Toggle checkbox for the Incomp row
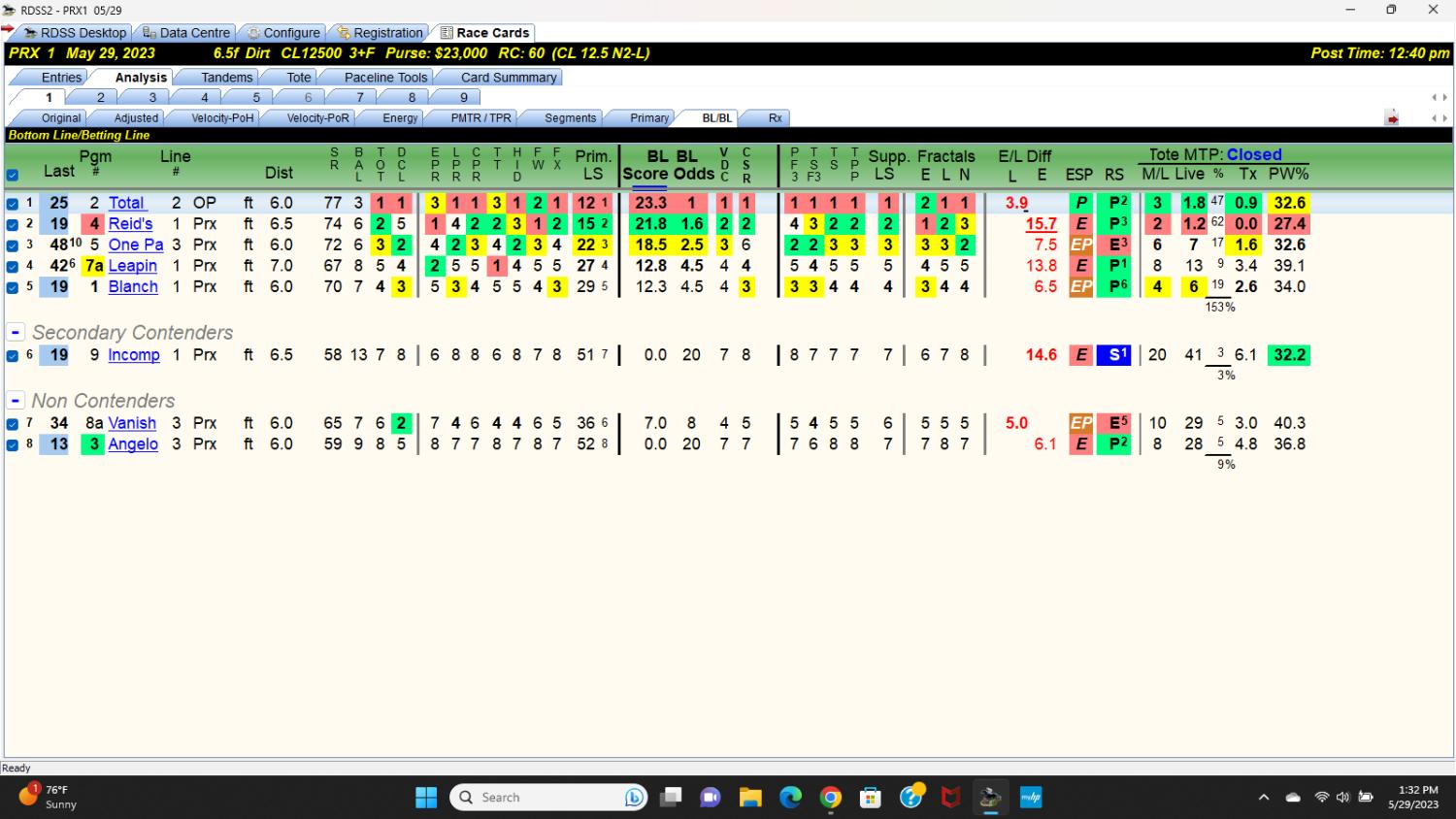Screen dimensions: 1456x819 click(13, 356)
